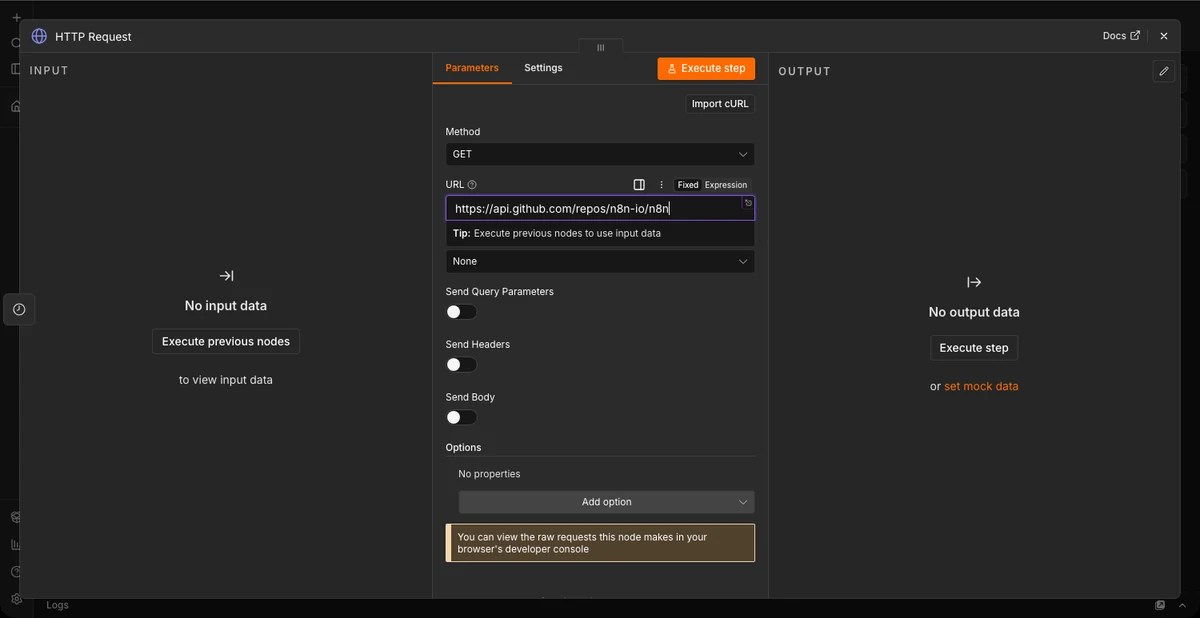Click the HTTP Request globe icon

pos(39,36)
